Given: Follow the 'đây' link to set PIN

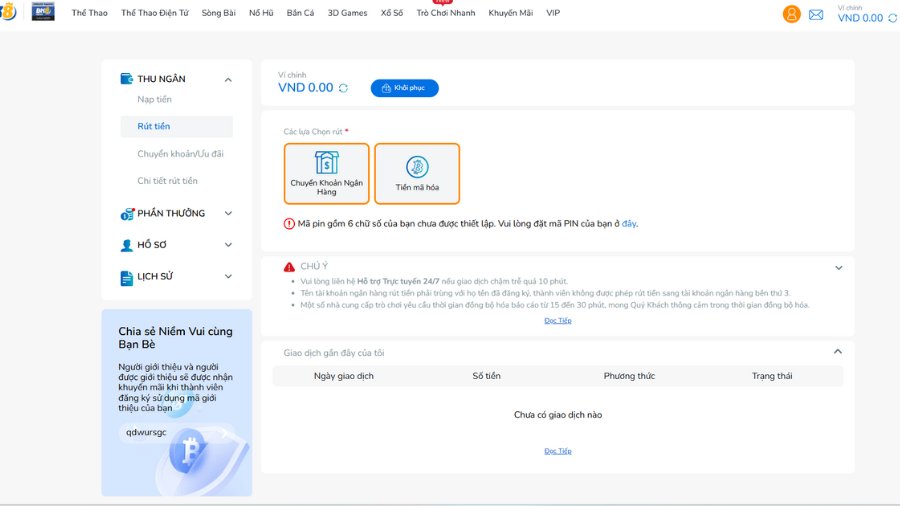Looking at the screenshot, I should point(629,224).
